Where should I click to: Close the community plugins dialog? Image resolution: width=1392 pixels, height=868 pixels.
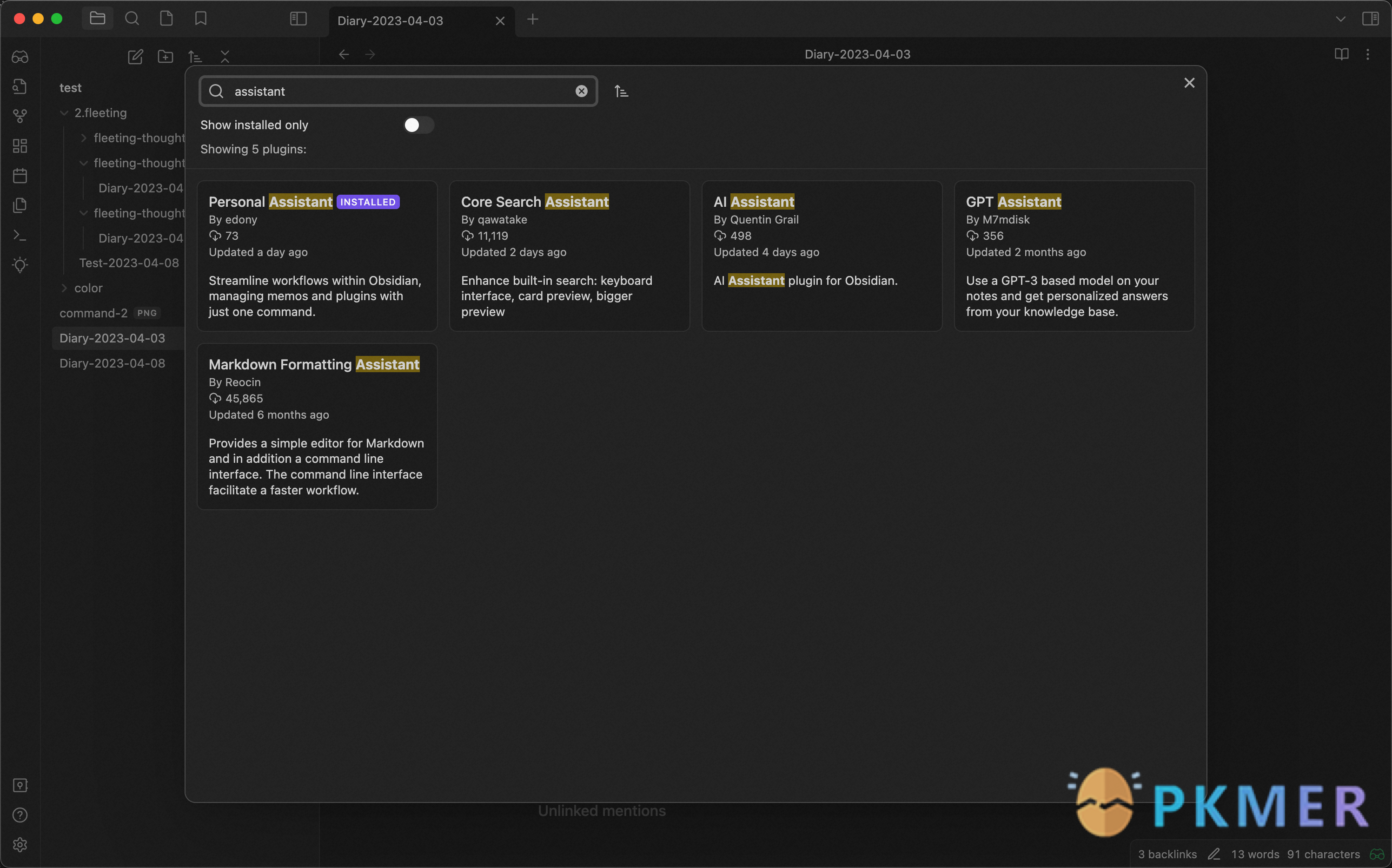pyautogui.click(x=1189, y=83)
